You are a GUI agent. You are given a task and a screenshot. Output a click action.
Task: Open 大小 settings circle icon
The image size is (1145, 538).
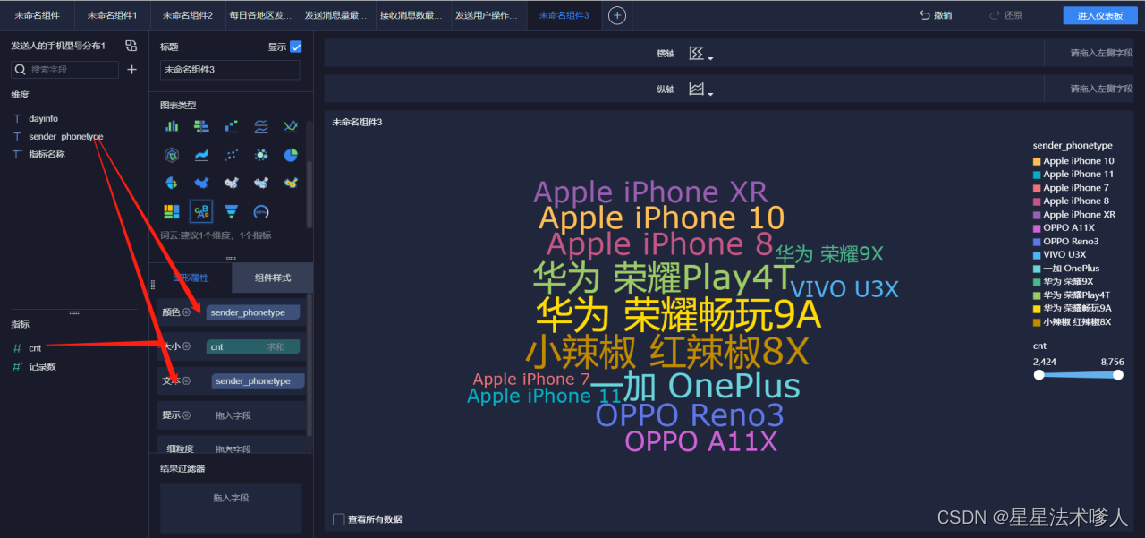[x=186, y=346]
